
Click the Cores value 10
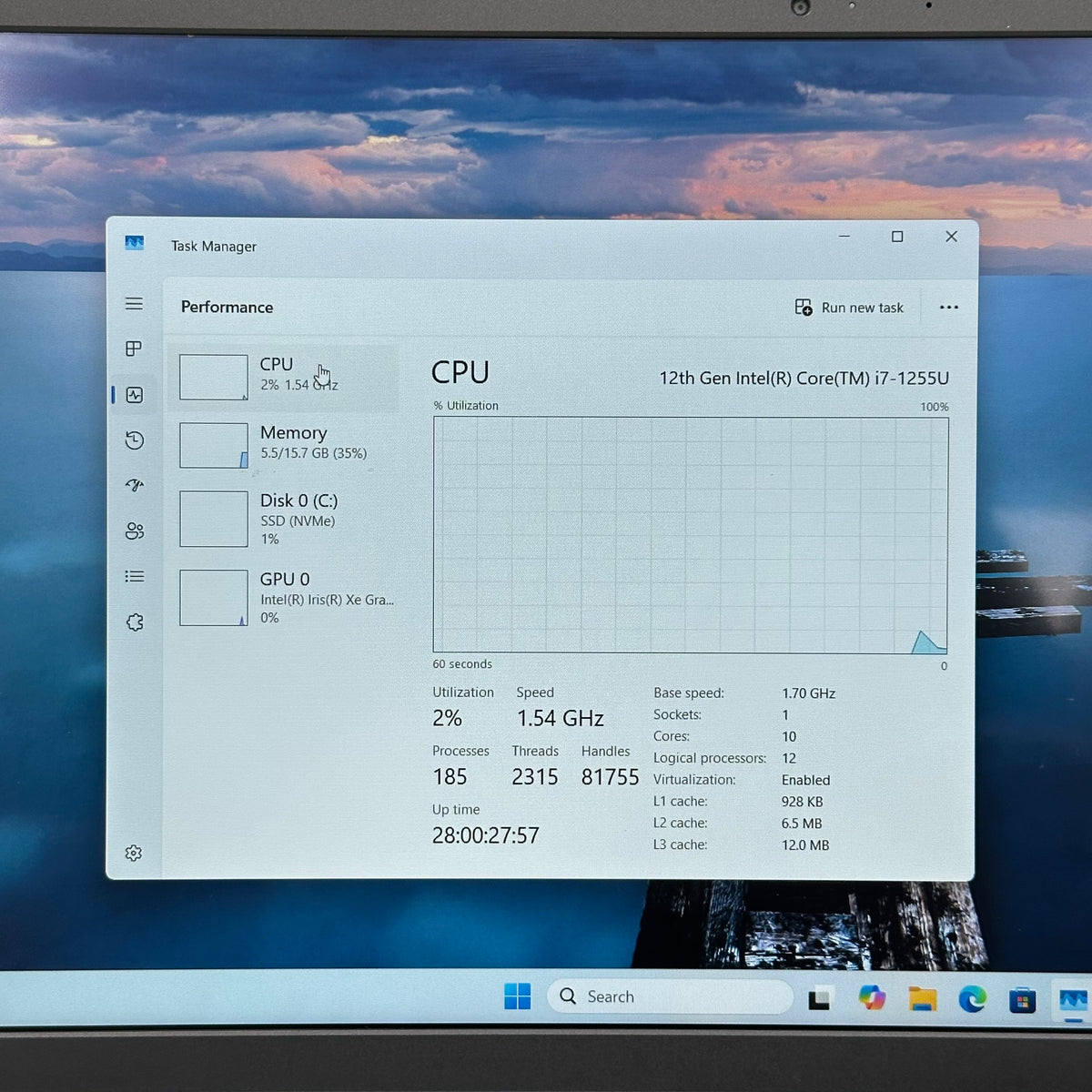coord(789,736)
